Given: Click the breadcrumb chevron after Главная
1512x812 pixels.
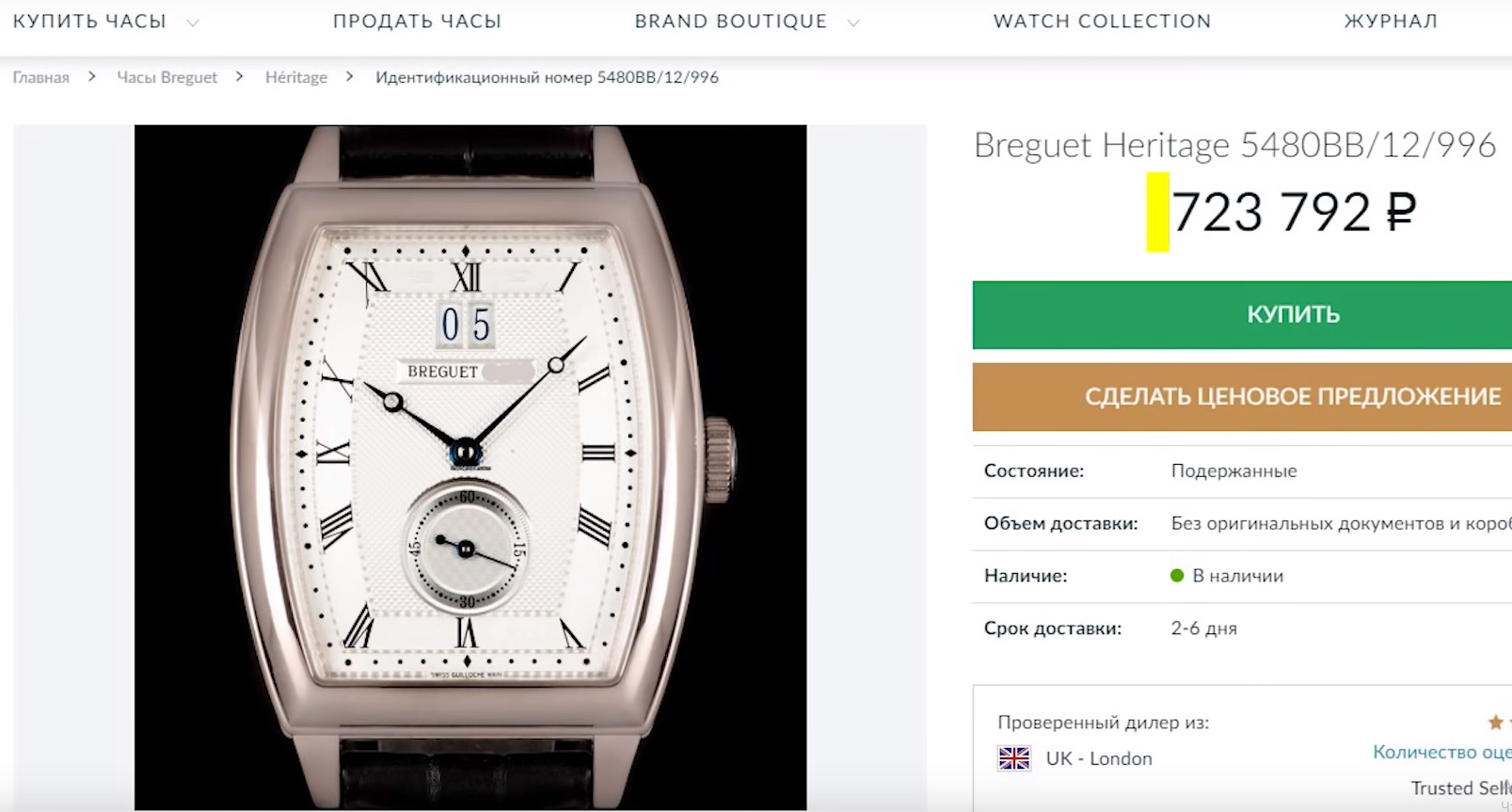Looking at the screenshot, I should [92, 76].
